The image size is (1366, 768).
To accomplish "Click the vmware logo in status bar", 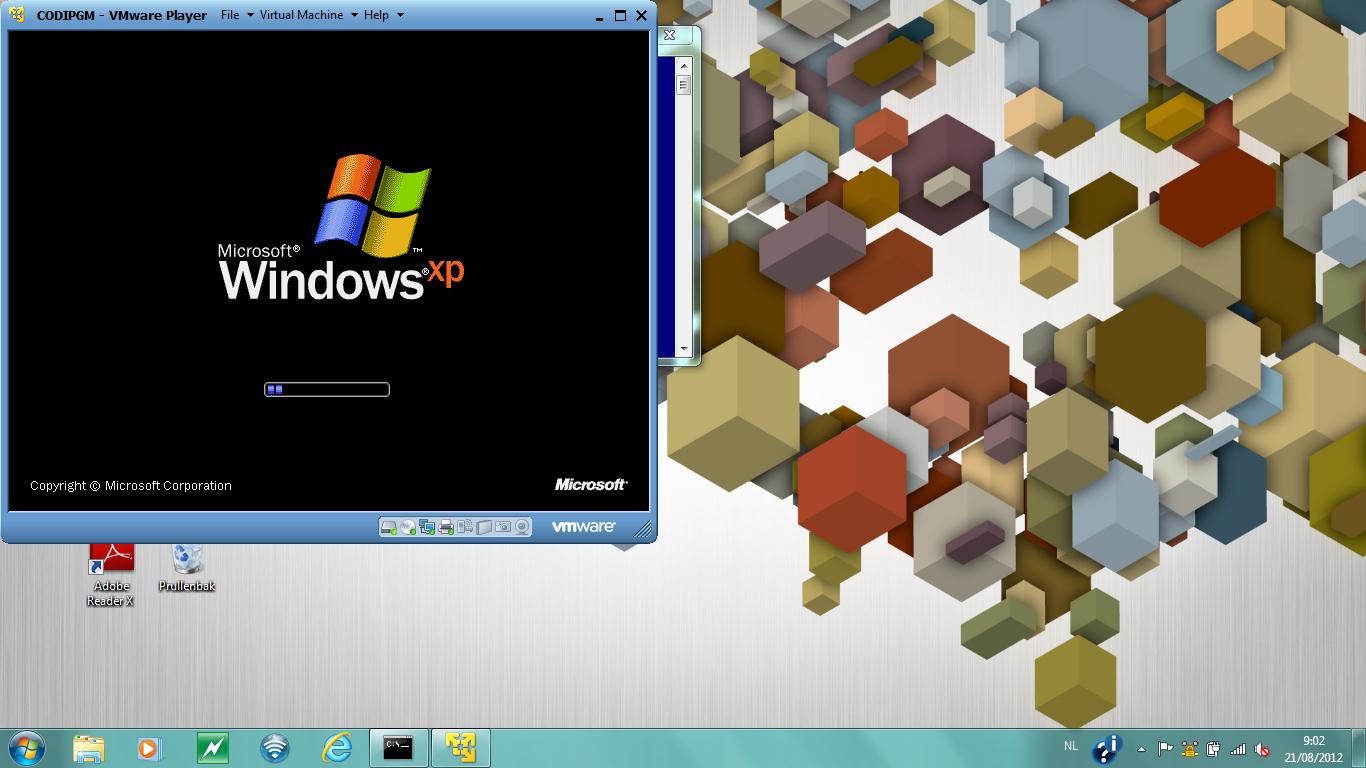I will click(584, 527).
